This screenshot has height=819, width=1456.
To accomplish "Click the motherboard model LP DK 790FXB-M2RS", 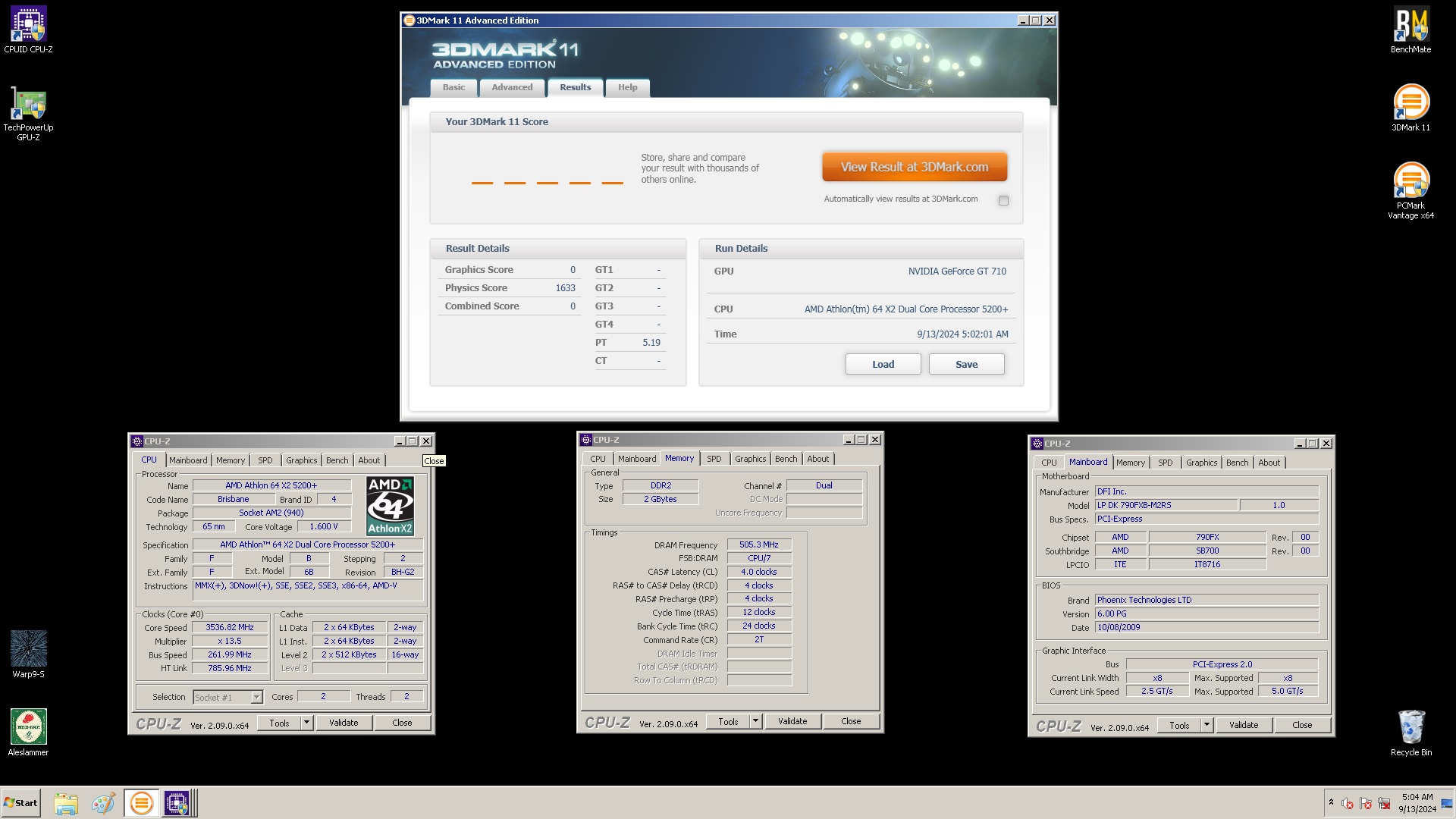I will click(1166, 505).
